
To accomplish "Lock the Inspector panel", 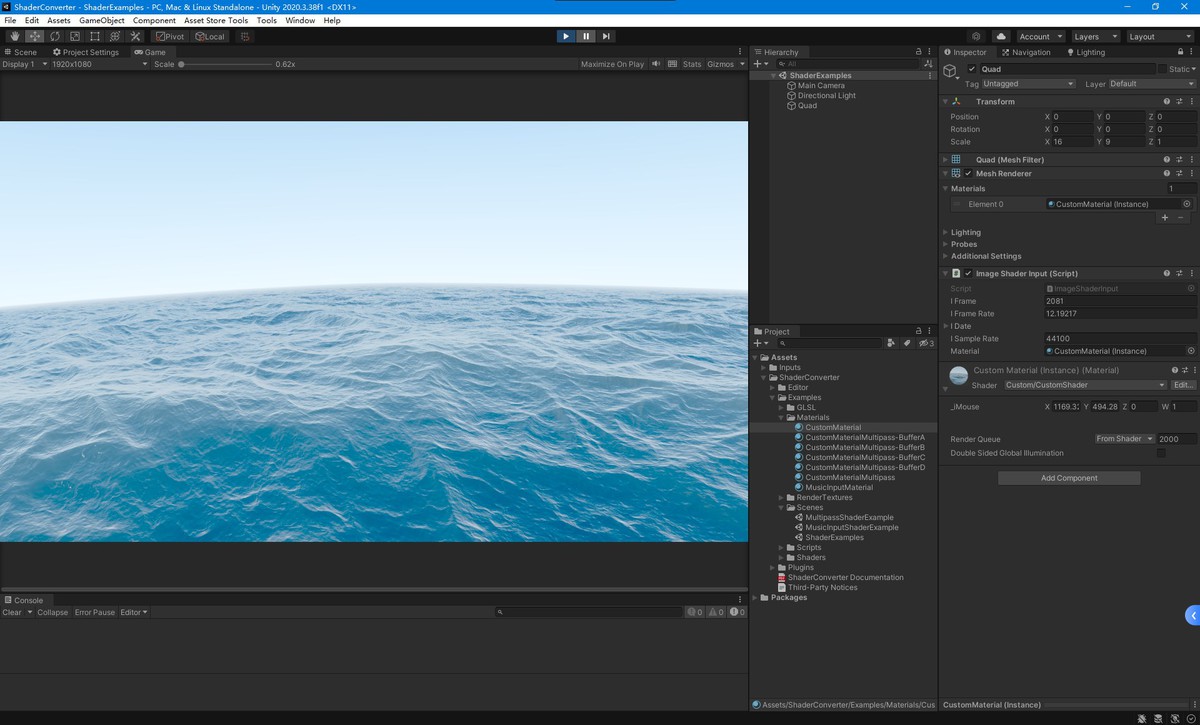I will 1178,52.
